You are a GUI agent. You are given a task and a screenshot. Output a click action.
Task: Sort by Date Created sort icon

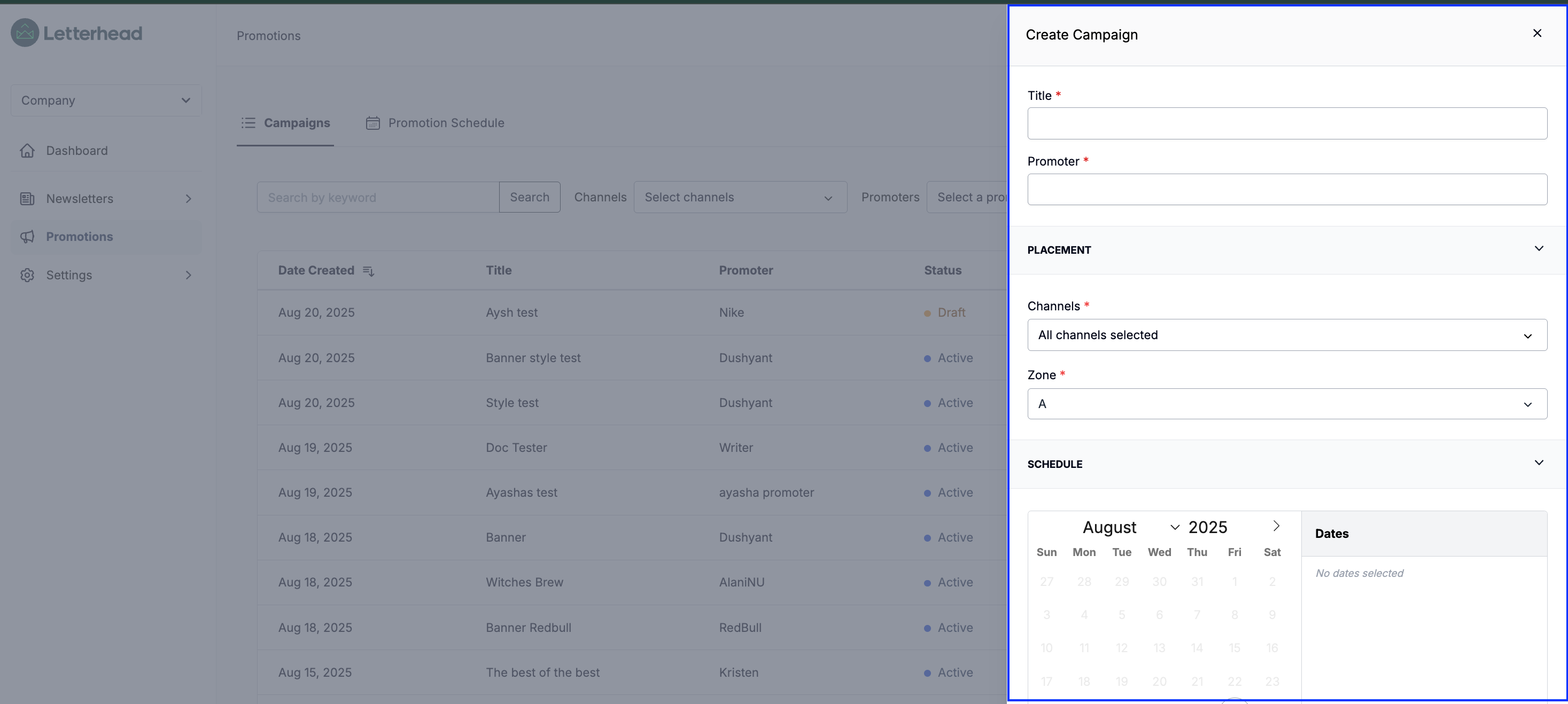pos(368,271)
